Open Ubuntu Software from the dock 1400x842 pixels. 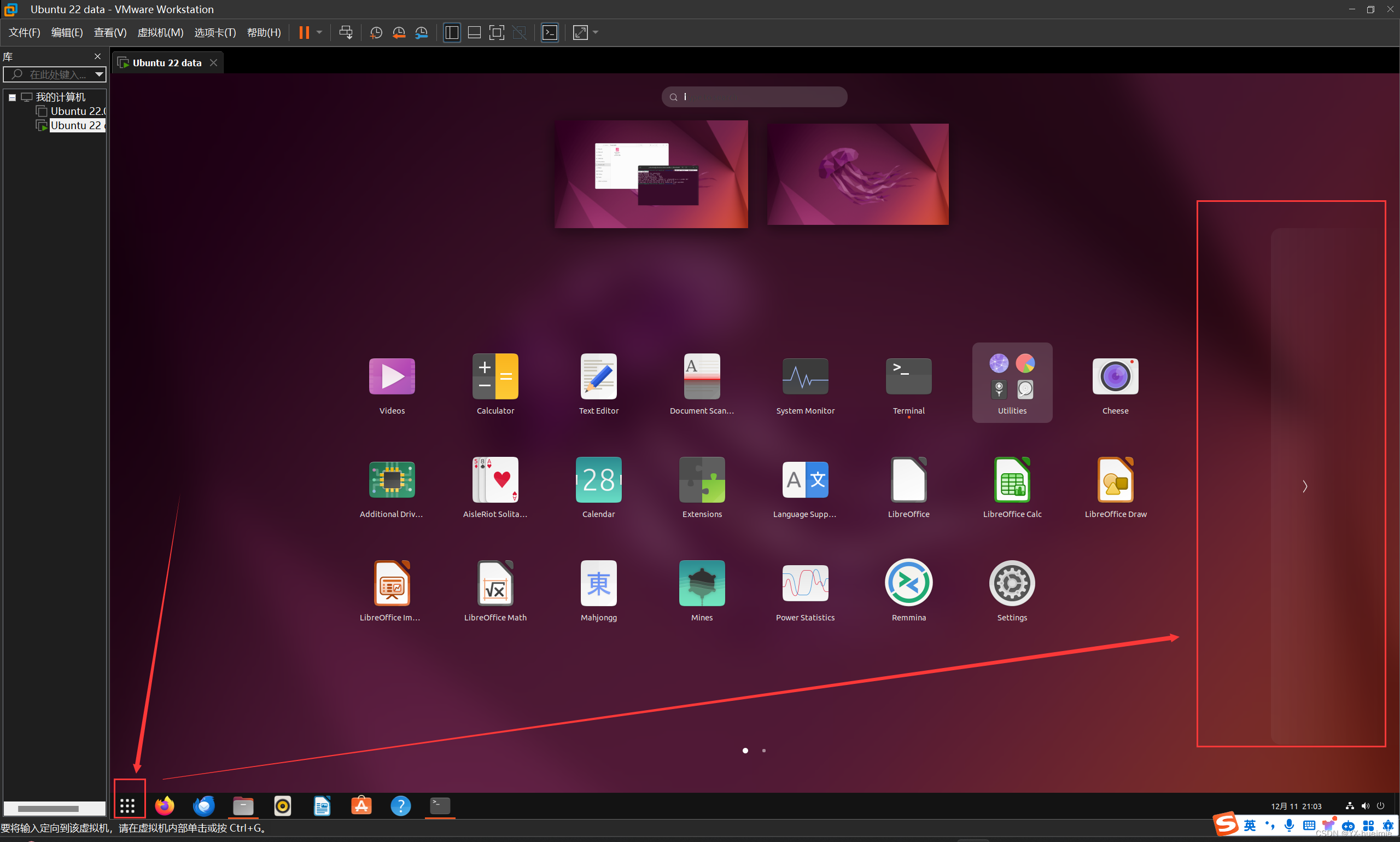(x=361, y=806)
